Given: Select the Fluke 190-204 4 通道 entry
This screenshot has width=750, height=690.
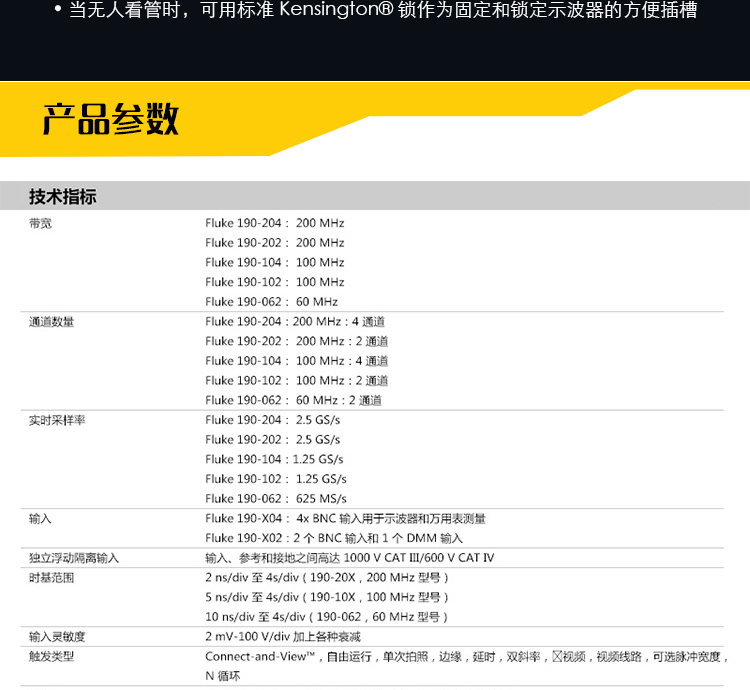Looking at the screenshot, I should [x=295, y=322].
